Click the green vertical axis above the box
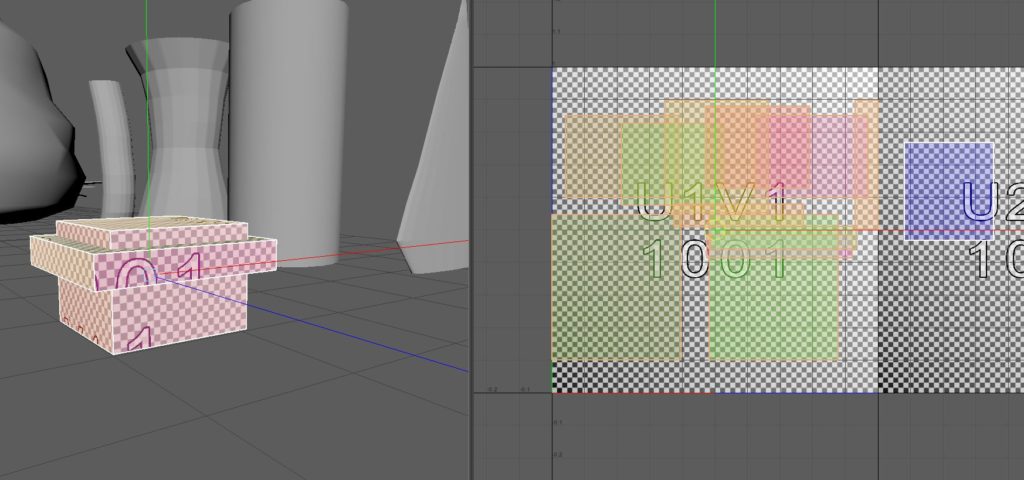The image size is (1024, 480). (146, 100)
